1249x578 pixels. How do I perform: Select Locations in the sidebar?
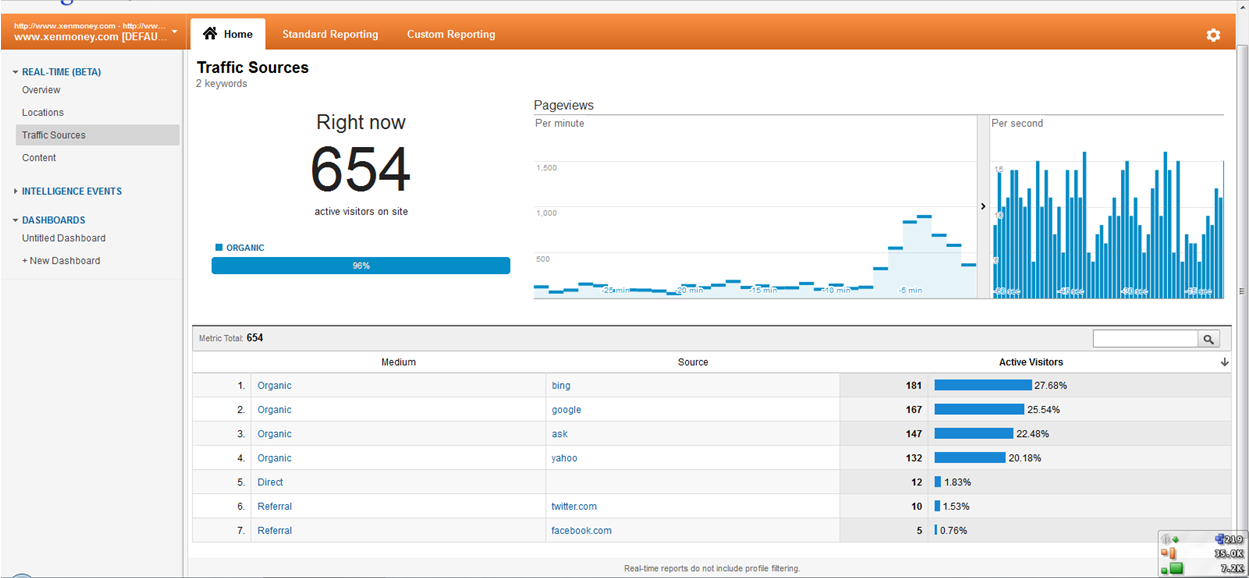(43, 113)
